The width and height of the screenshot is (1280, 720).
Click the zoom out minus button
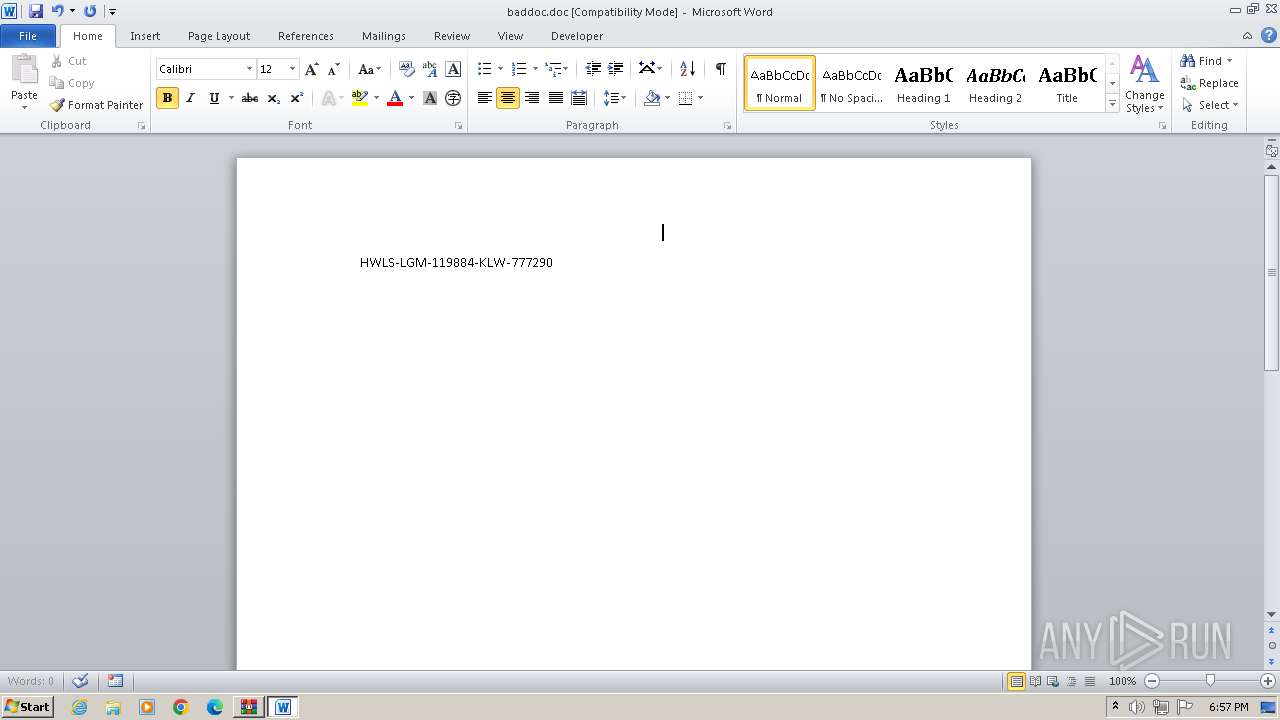(1152, 681)
